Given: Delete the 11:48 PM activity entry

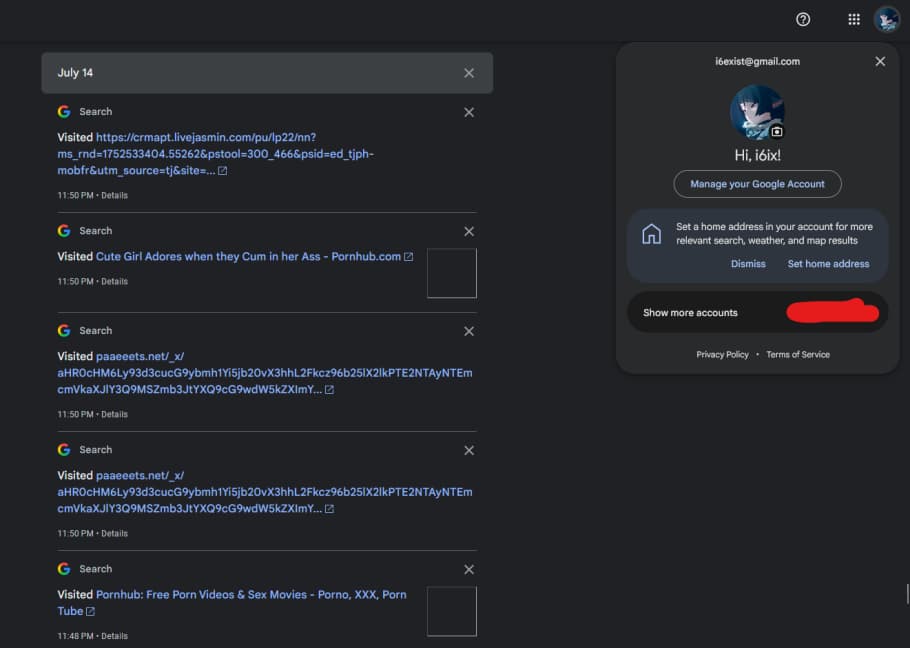Looking at the screenshot, I should click(469, 569).
